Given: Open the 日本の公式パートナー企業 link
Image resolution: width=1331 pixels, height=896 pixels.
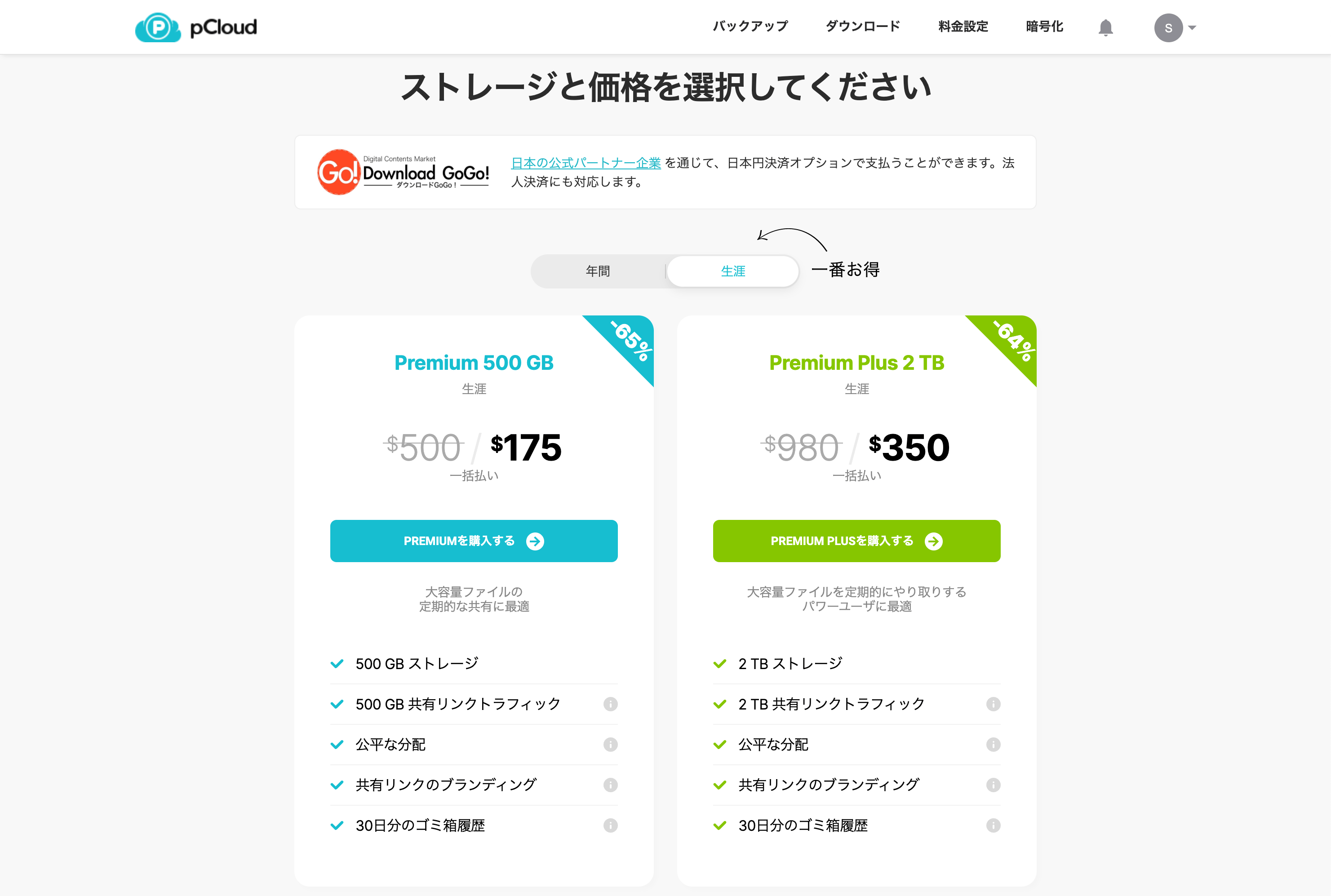Looking at the screenshot, I should click(x=585, y=163).
